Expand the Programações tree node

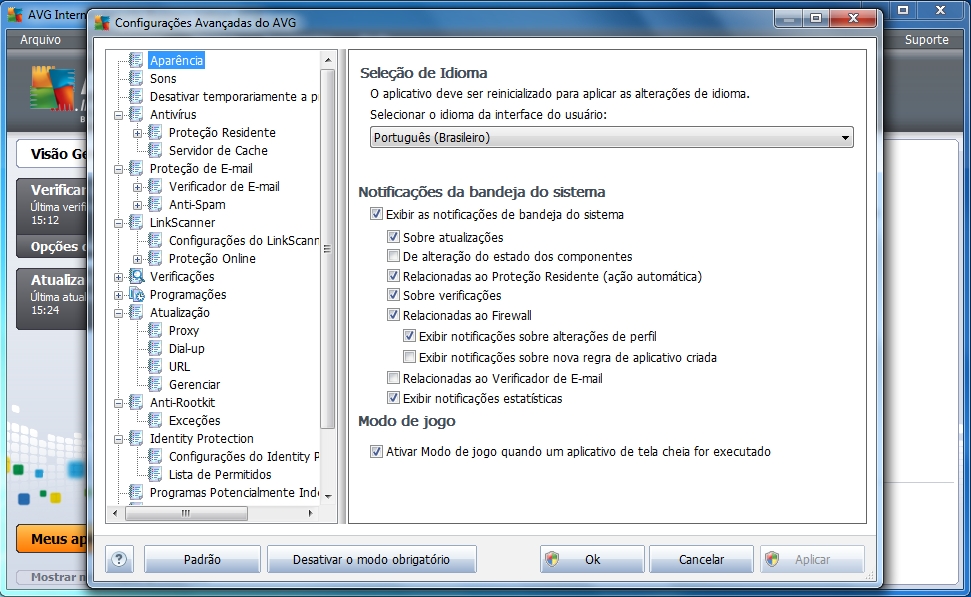click(119, 295)
